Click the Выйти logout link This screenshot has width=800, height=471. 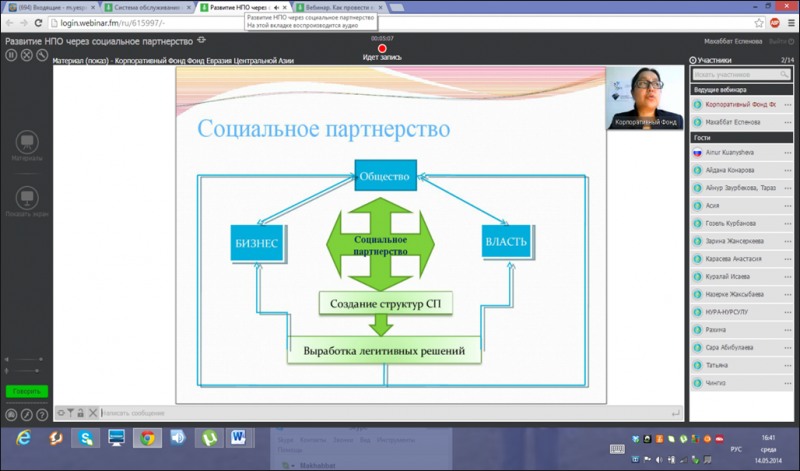[x=781, y=41]
